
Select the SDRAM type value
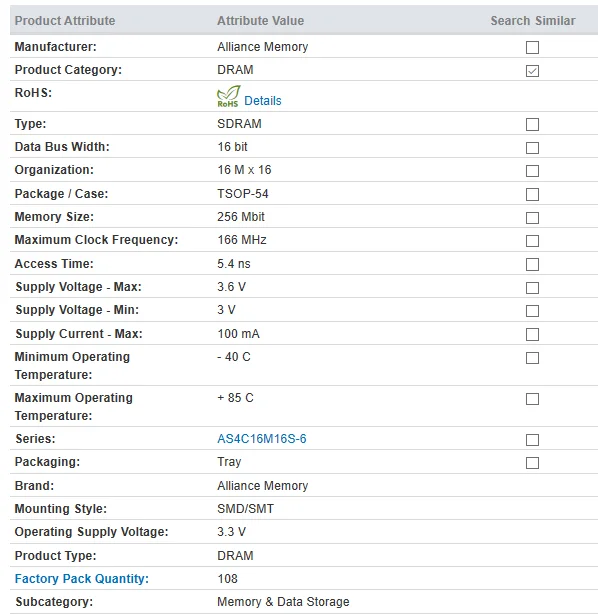coord(239,123)
